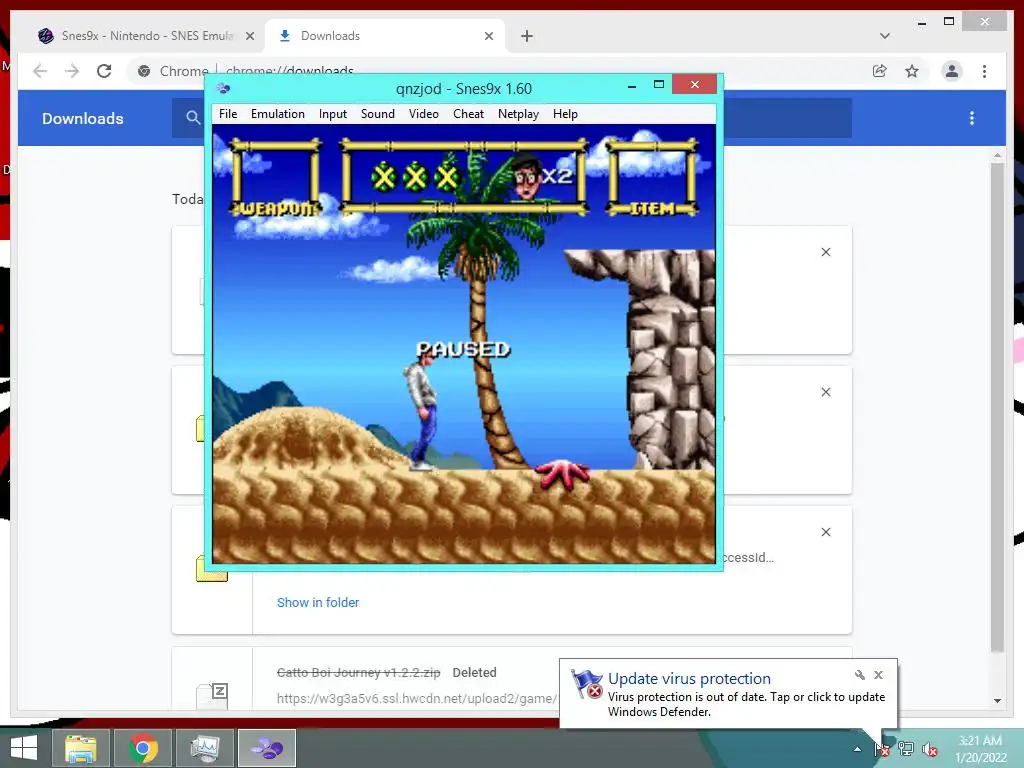Click the Downloads page heading
Viewport: 1024px width, 768px height.
pos(83,118)
